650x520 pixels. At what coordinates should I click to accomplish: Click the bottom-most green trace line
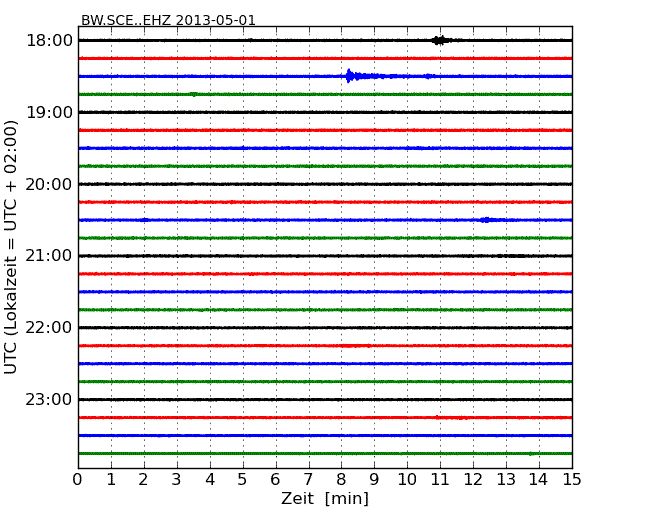(325, 453)
